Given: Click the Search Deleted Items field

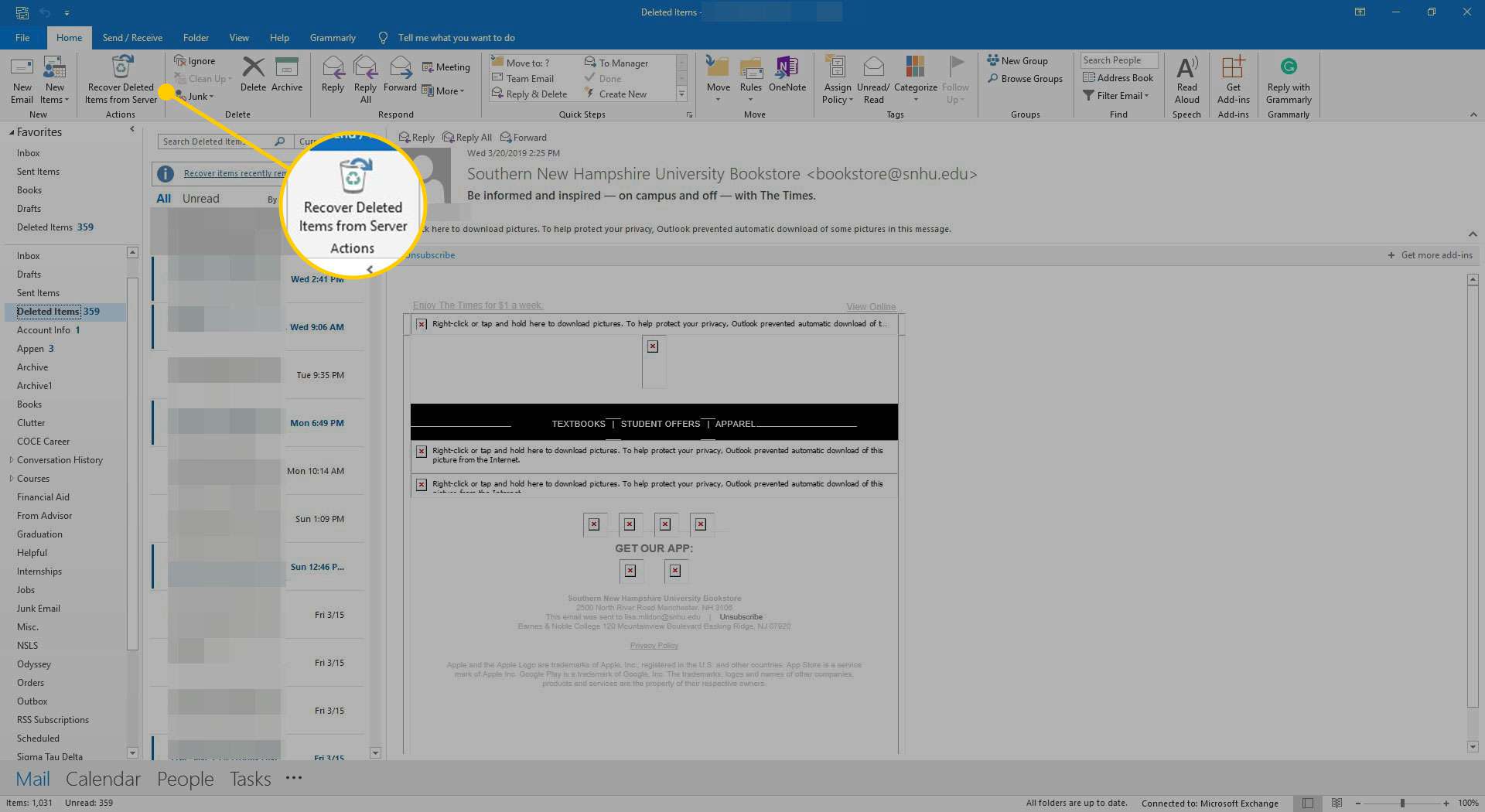Looking at the screenshot, I should pos(217,142).
